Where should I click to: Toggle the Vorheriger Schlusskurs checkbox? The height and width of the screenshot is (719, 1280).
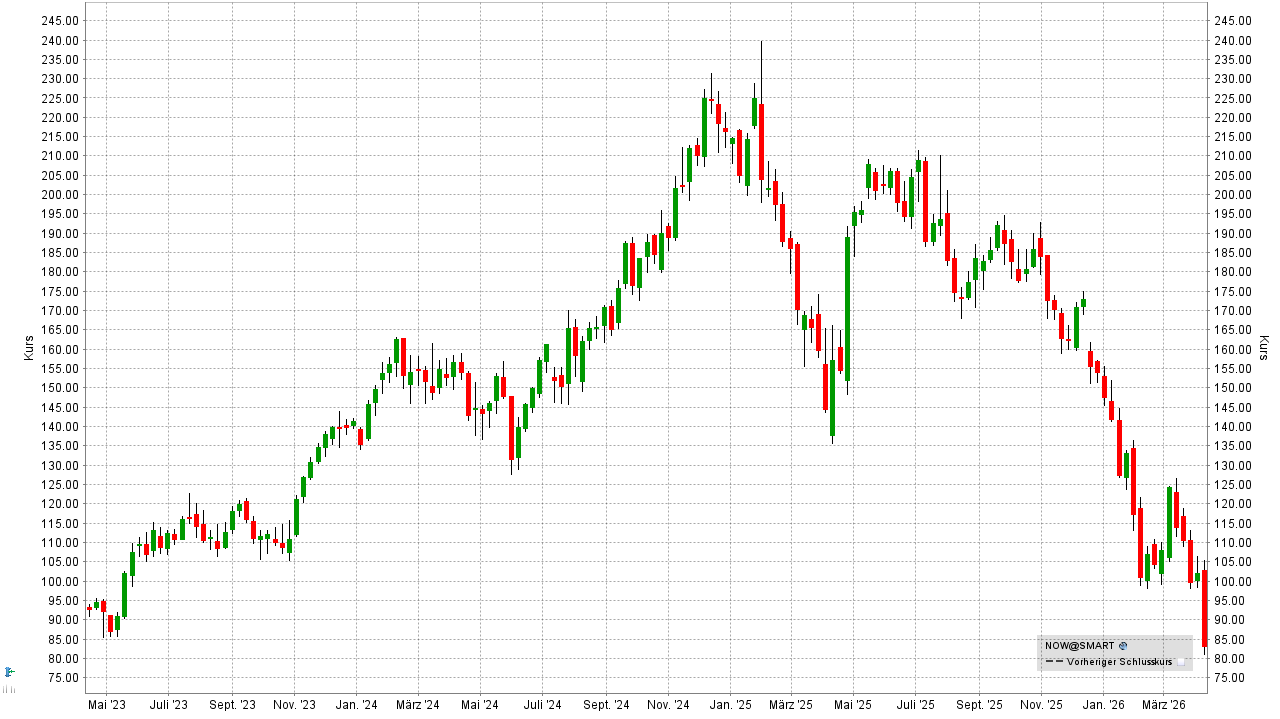coord(1181,662)
